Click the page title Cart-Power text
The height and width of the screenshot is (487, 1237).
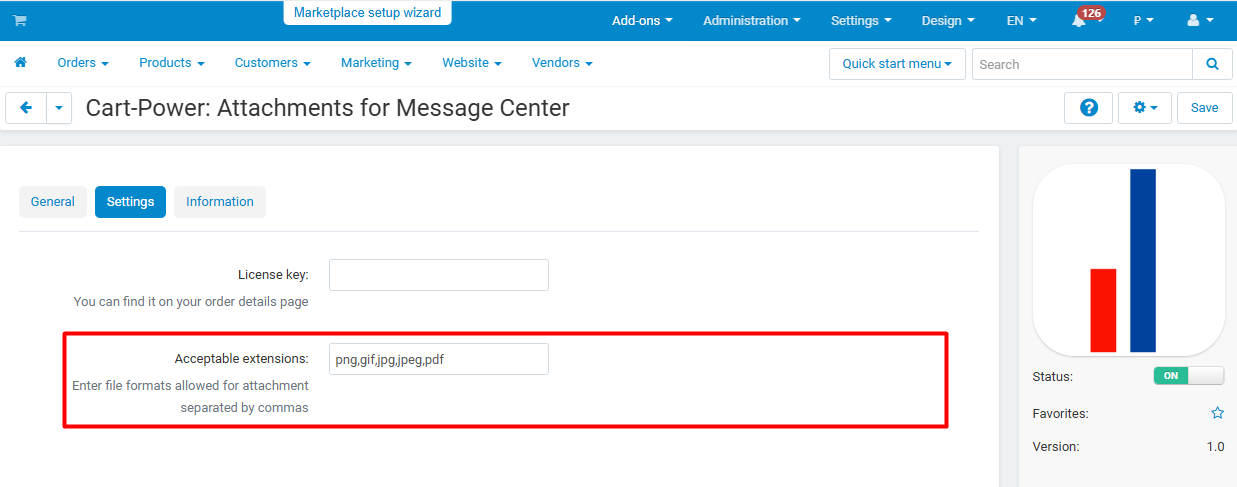(328, 108)
